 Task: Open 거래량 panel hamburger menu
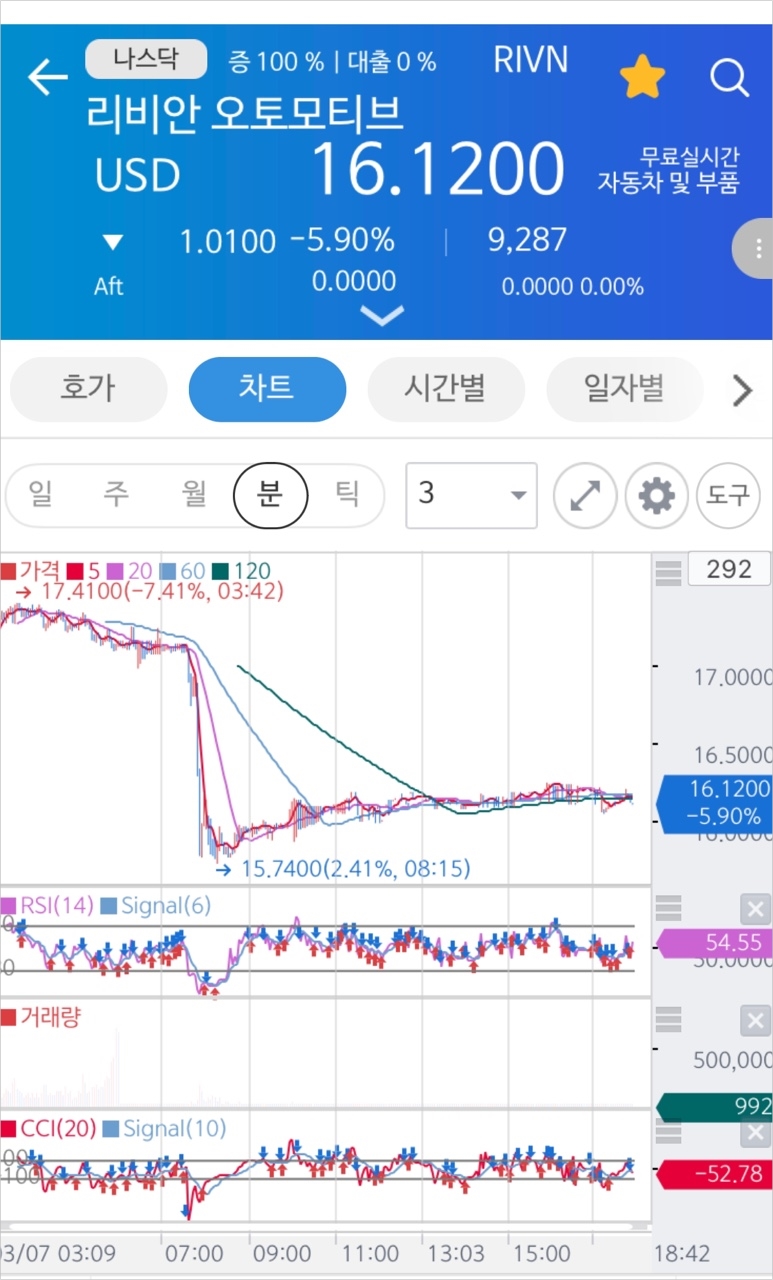(668, 1020)
